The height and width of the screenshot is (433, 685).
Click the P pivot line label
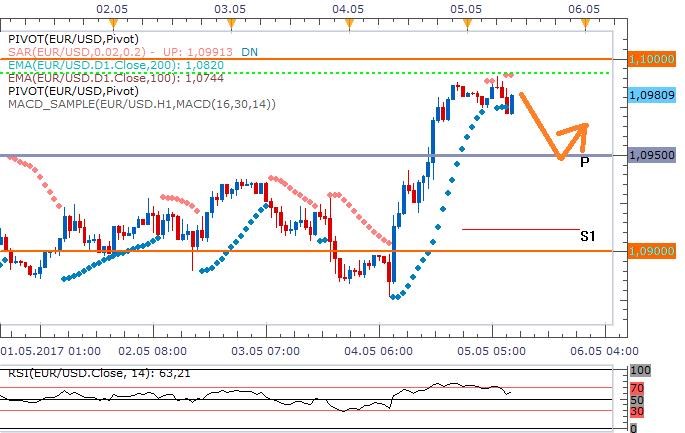coord(584,161)
